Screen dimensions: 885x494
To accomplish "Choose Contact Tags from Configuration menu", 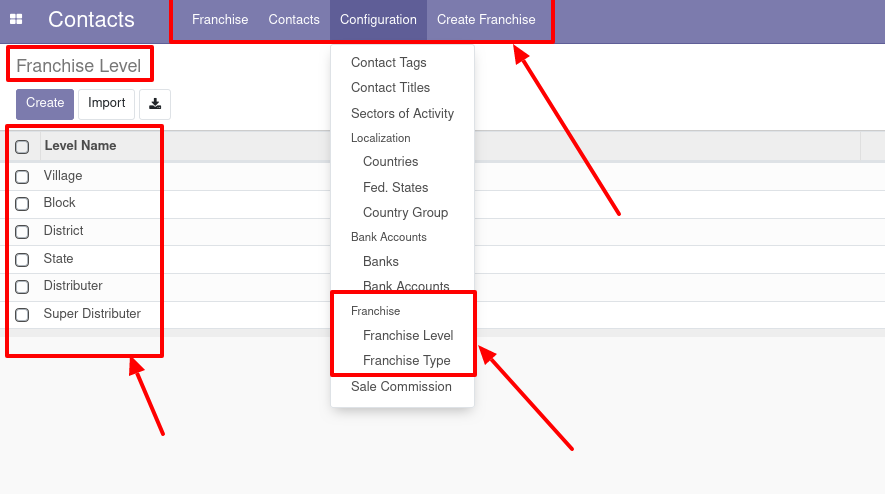I will (389, 62).
